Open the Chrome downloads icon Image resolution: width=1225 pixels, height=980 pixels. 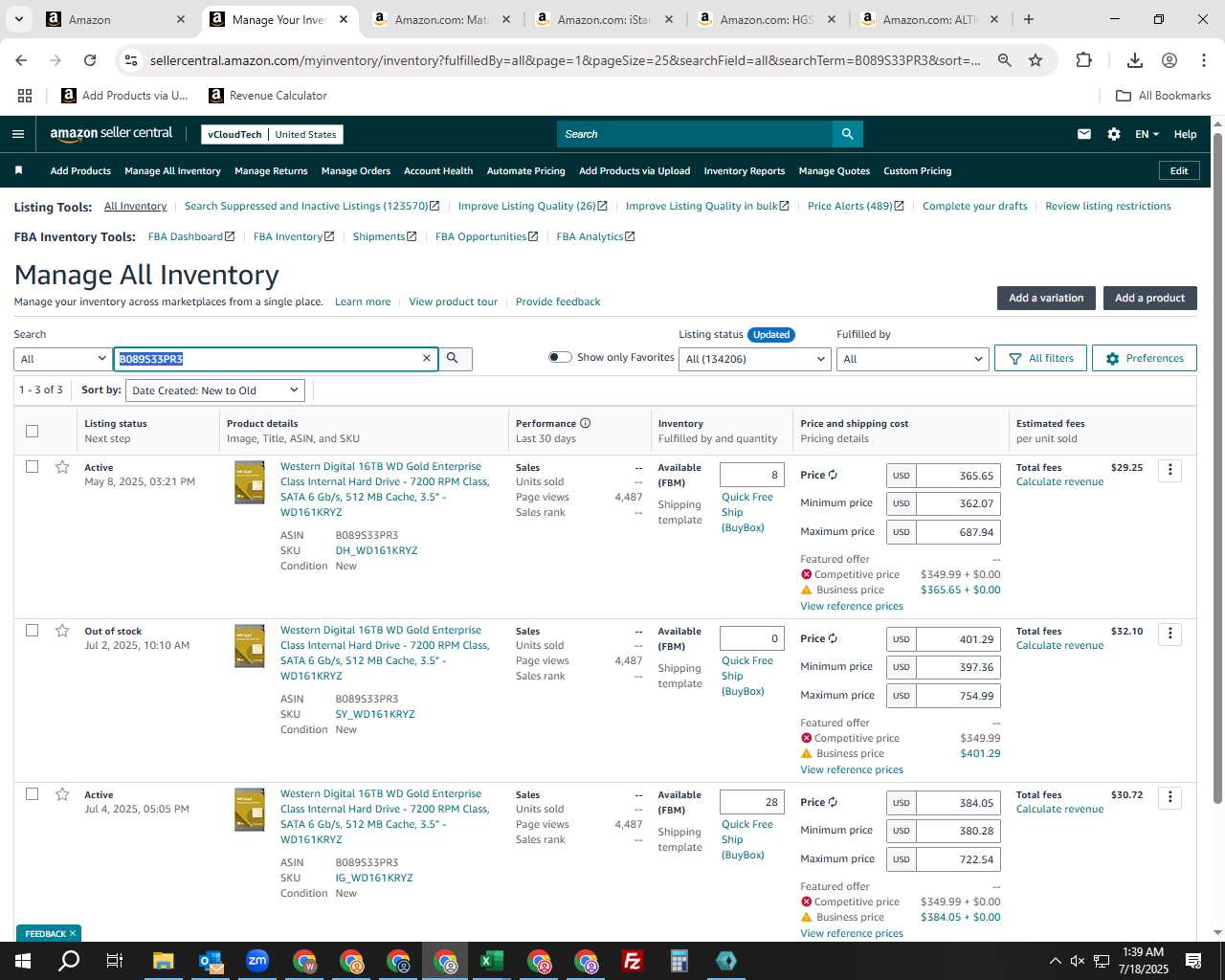pyautogui.click(x=1135, y=60)
